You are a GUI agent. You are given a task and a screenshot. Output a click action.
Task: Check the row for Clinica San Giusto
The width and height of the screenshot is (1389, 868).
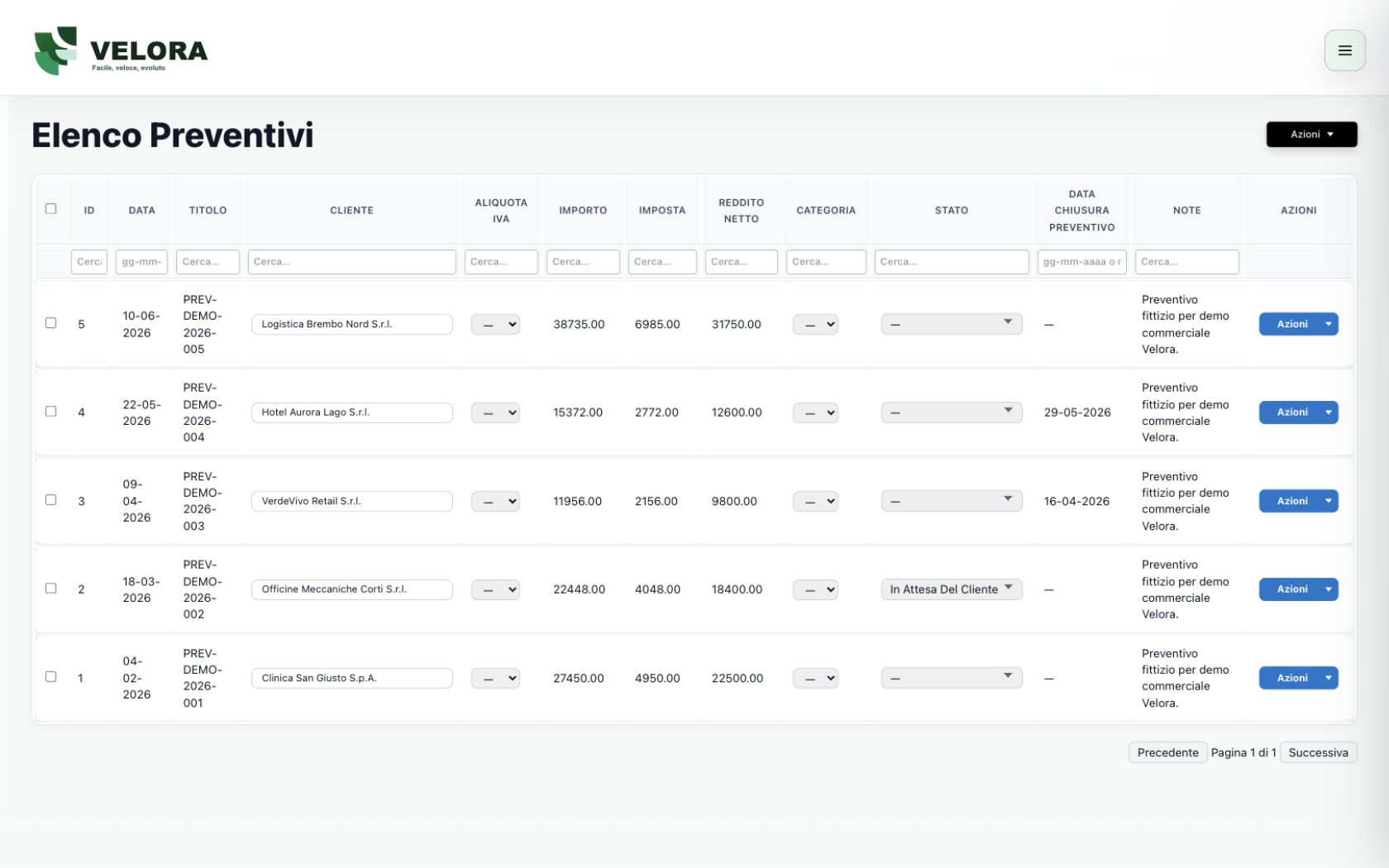click(50, 677)
